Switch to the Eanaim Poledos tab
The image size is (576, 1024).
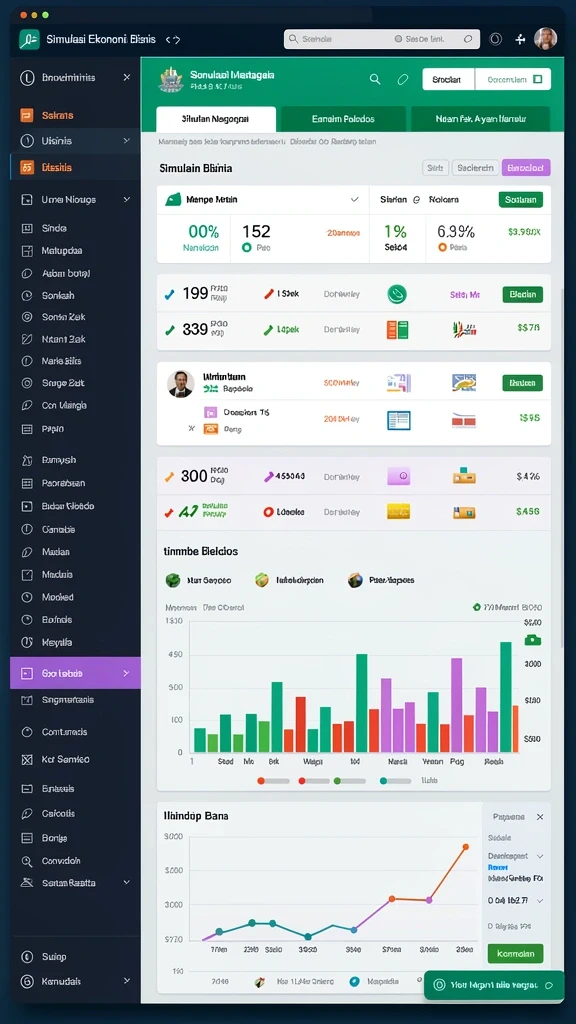pyautogui.click(x=343, y=120)
